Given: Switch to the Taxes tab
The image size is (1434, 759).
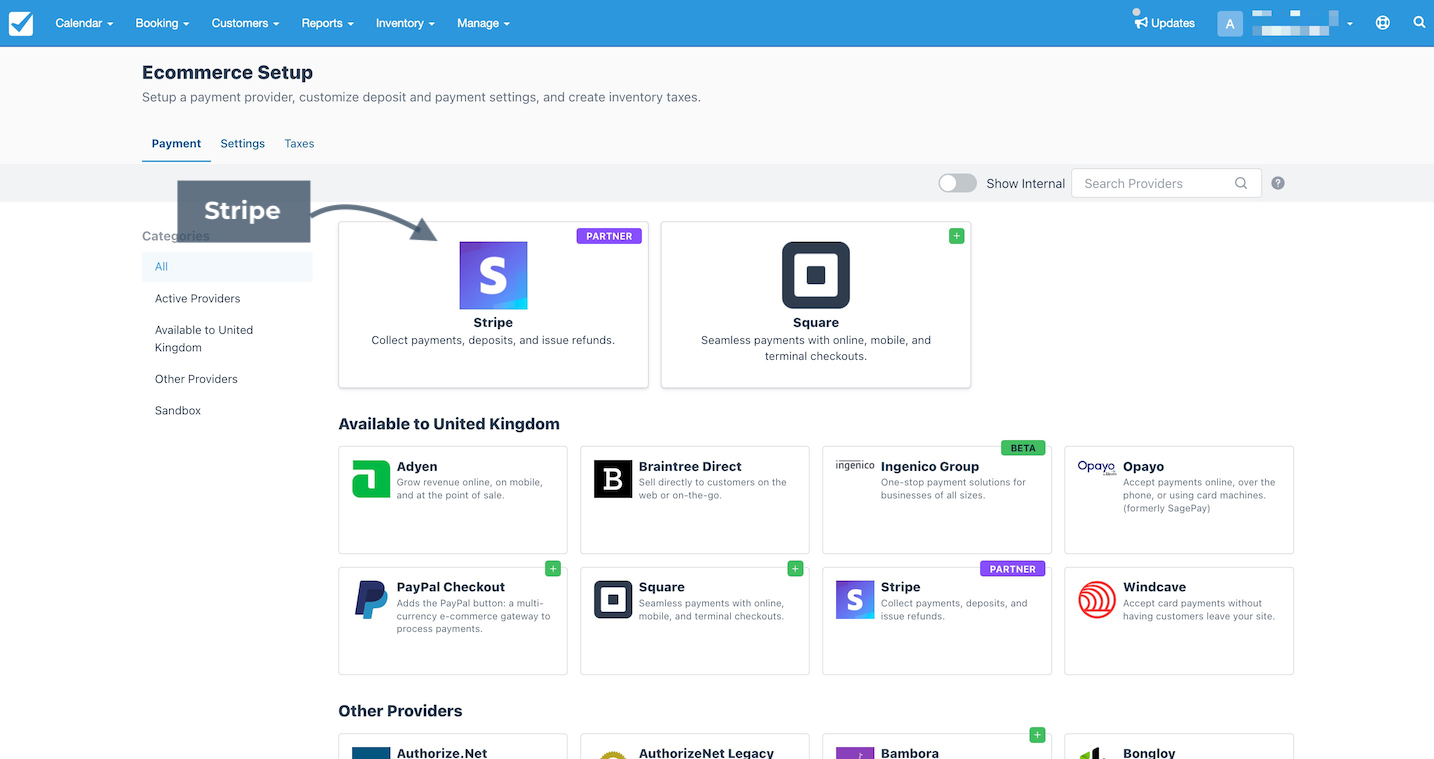Looking at the screenshot, I should pyautogui.click(x=299, y=144).
